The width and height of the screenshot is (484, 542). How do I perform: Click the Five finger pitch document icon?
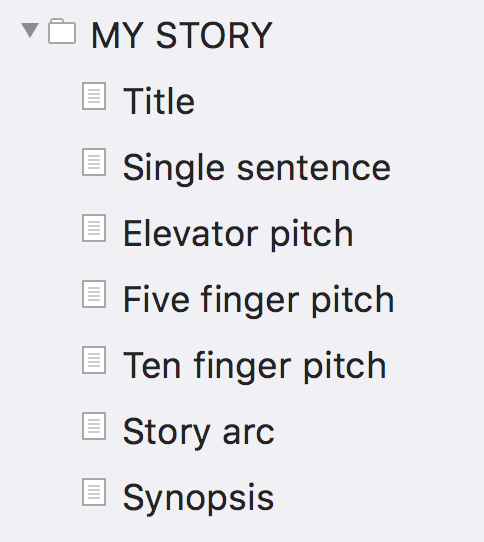coord(94,294)
